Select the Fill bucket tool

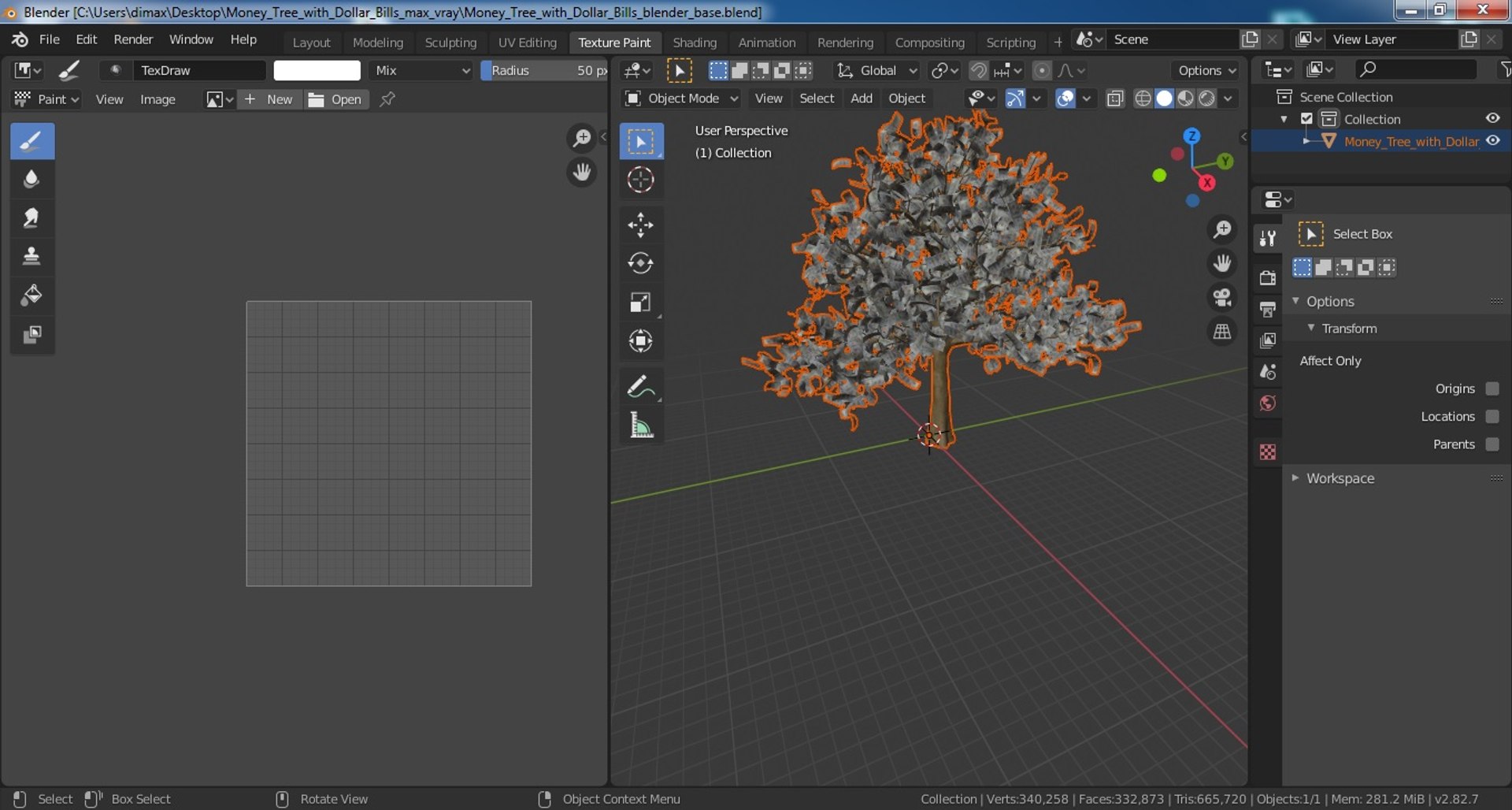[32, 295]
